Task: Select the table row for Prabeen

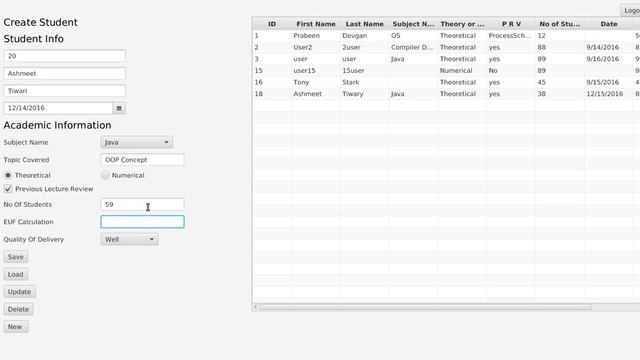Action: [x=447, y=36]
